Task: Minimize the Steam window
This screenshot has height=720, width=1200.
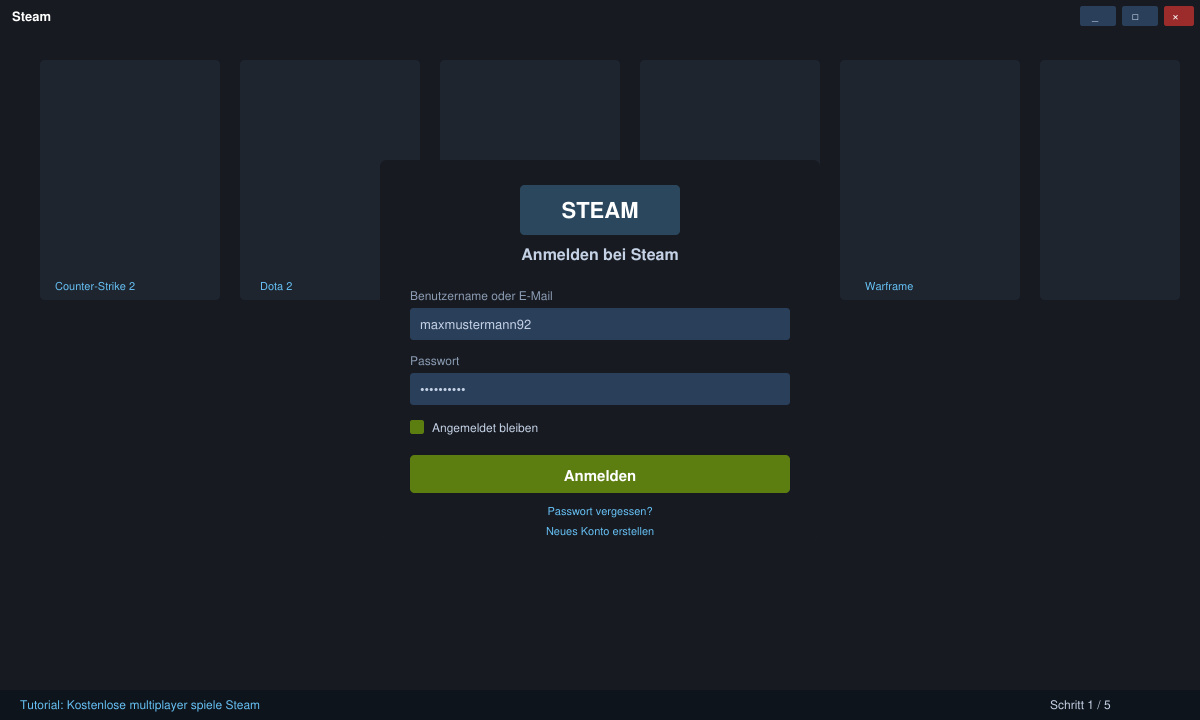Action: (1098, 16)
